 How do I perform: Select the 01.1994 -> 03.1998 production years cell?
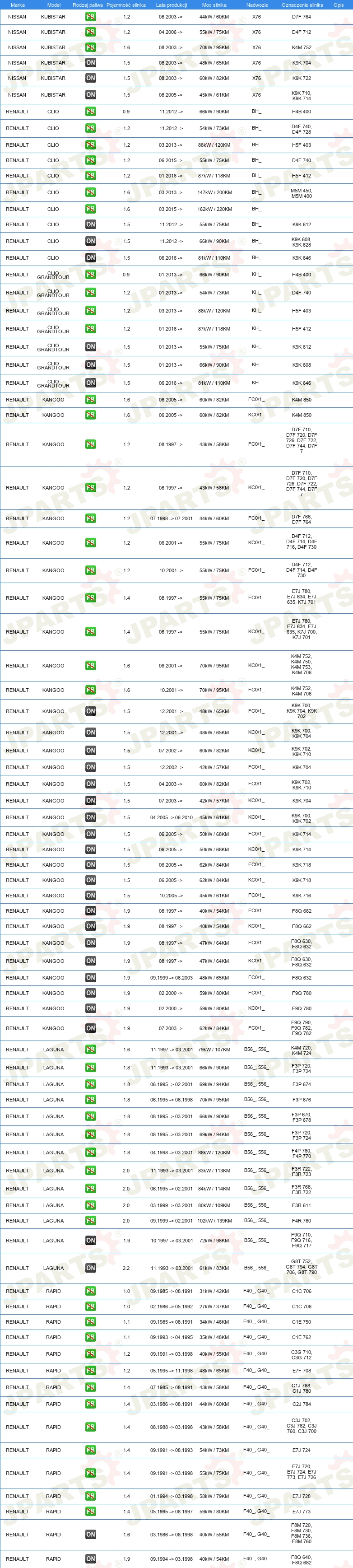(x=171, y=1496)
